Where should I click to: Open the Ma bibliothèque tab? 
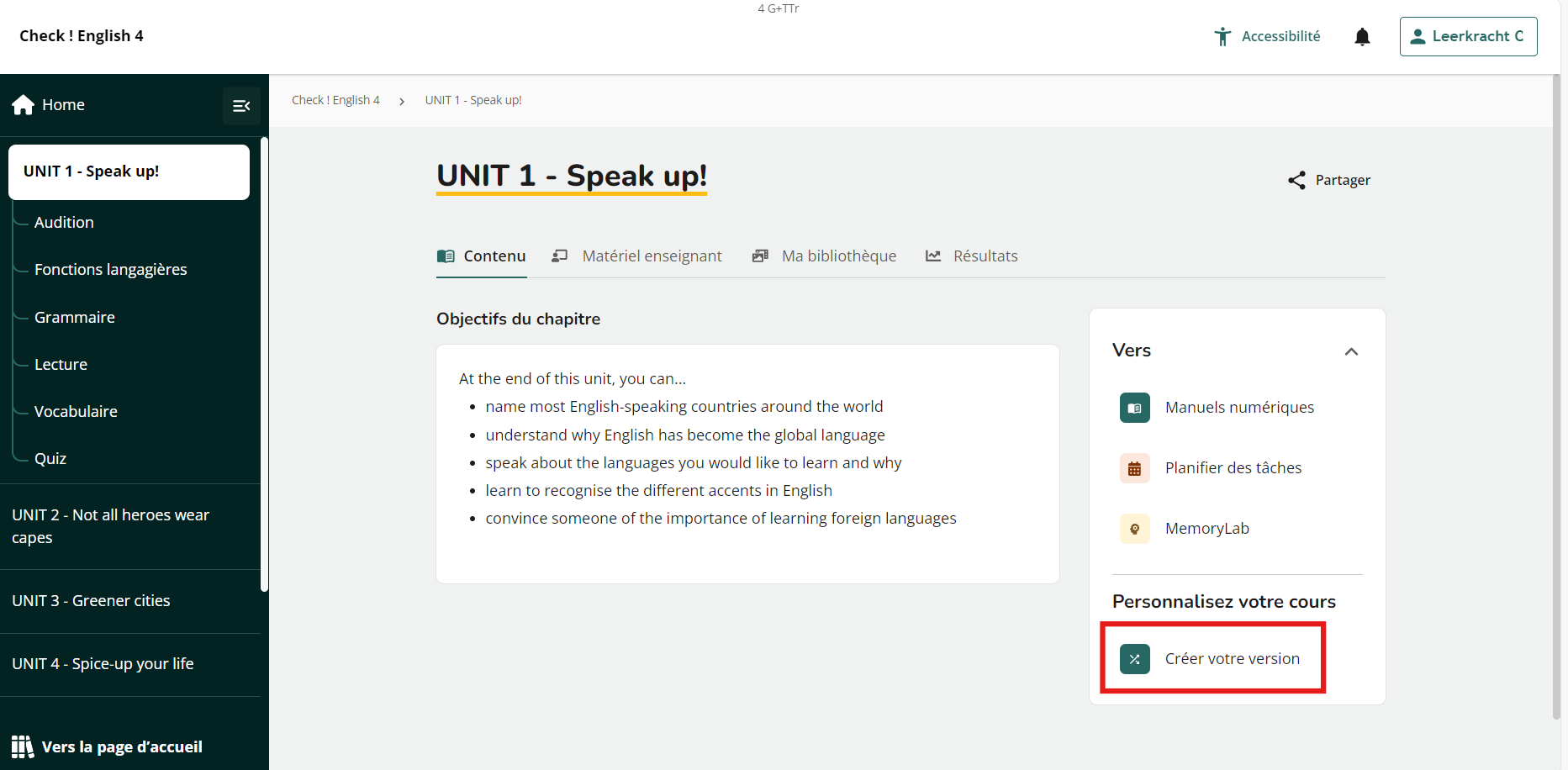click(824, 256)
